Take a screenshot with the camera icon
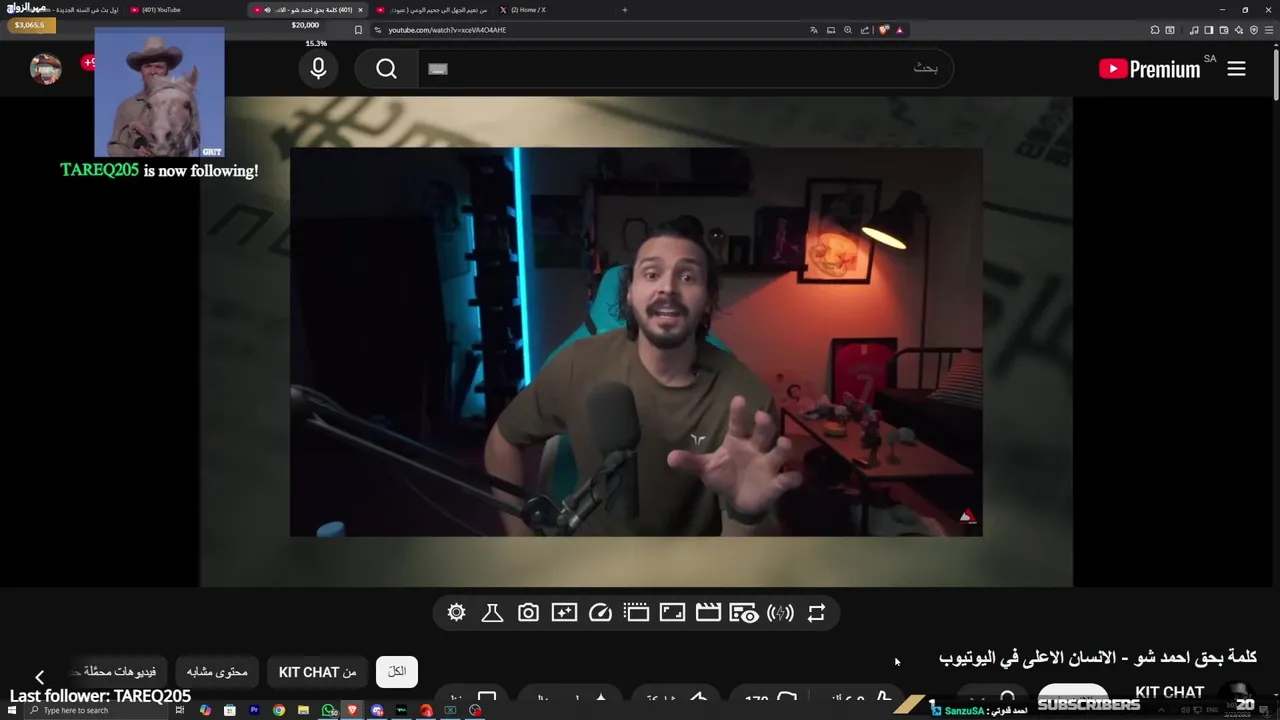 pos(528,613)
